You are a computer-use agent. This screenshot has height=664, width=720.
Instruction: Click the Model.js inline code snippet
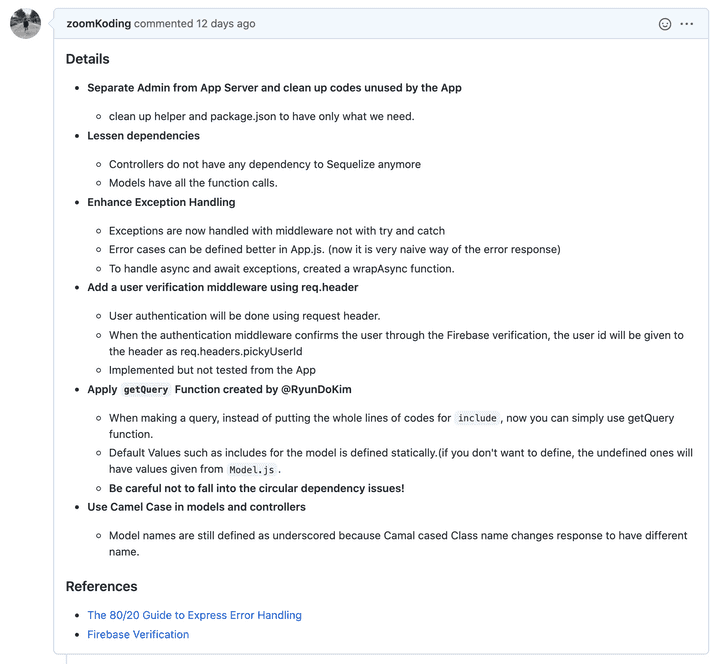252,469
